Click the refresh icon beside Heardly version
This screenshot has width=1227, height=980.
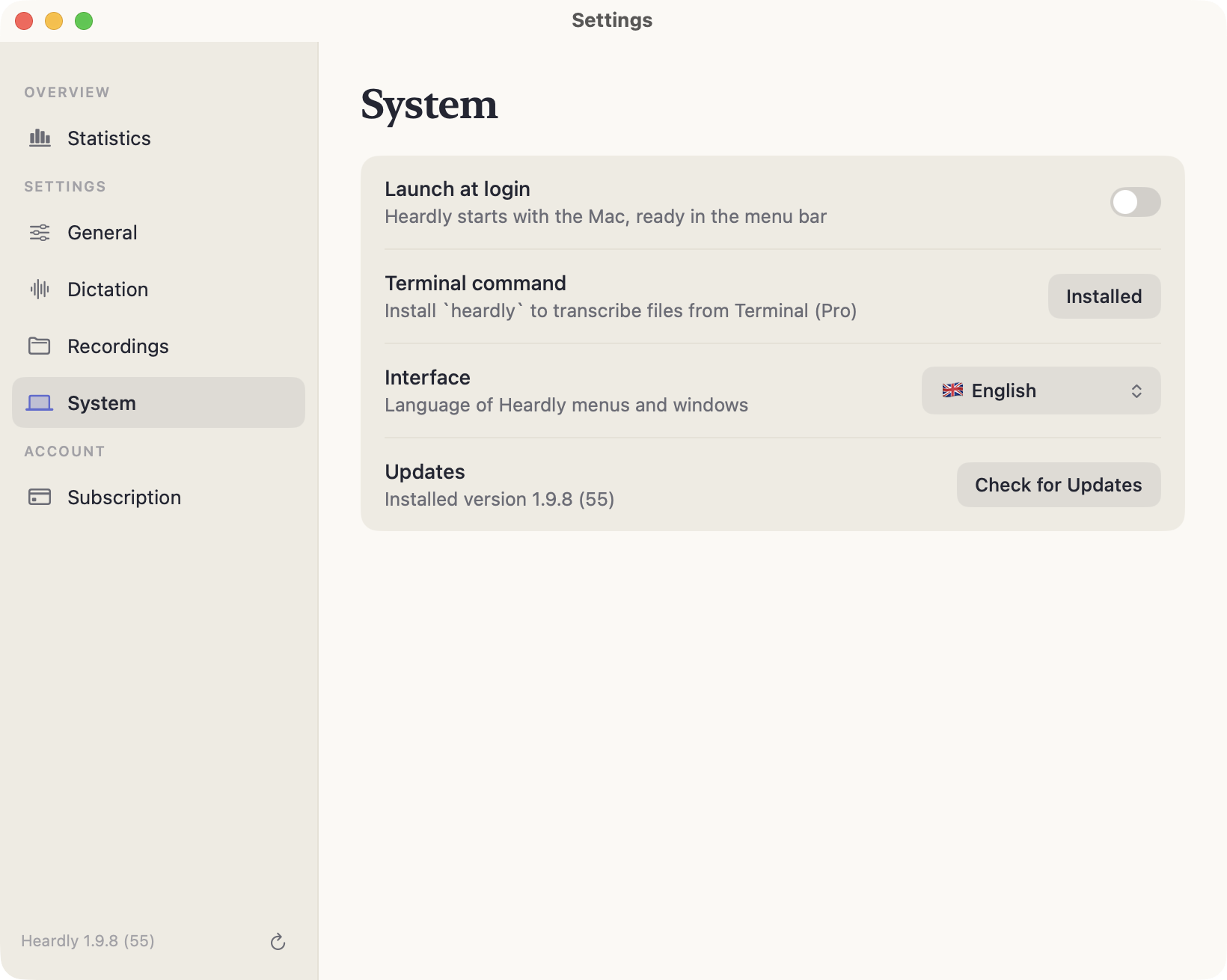278,942
